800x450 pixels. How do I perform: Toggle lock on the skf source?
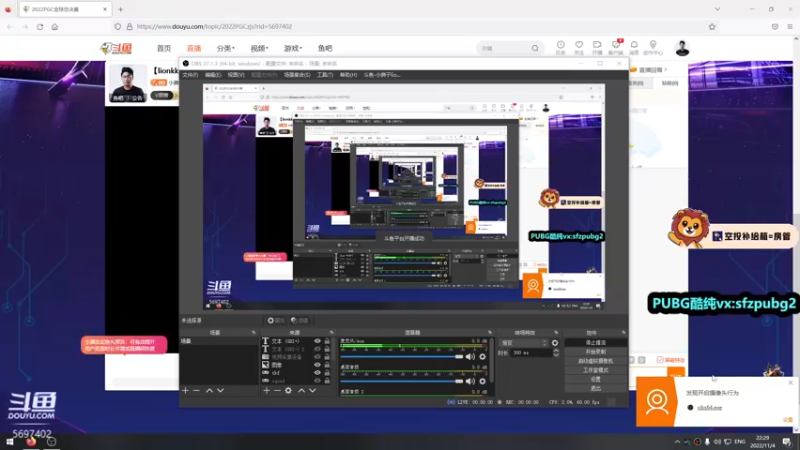[327, 373]
